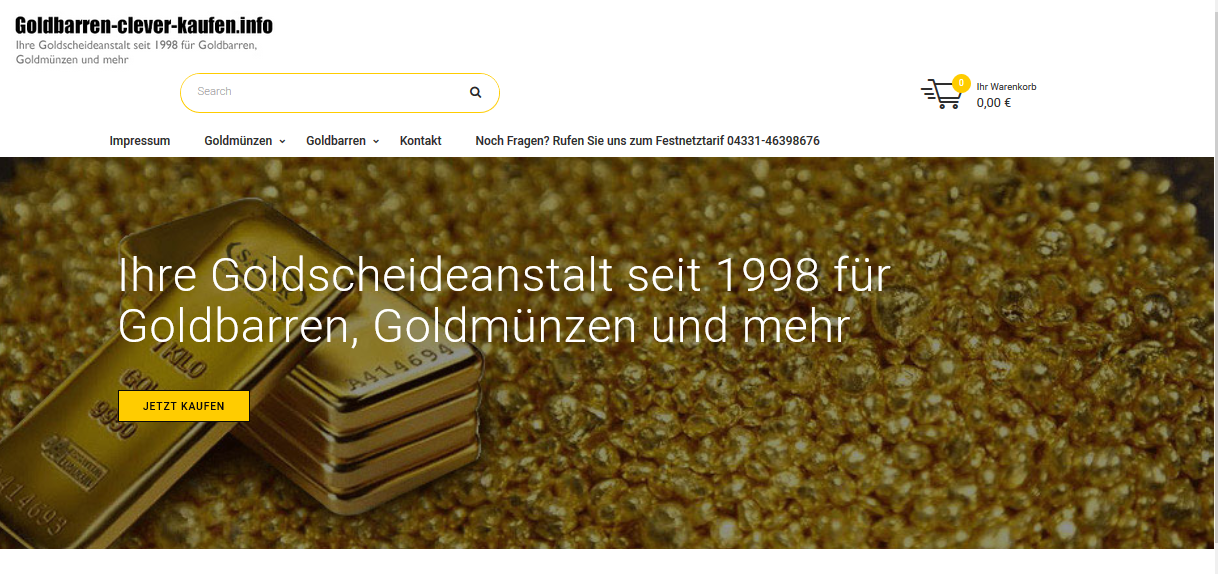Open the Kontakt menu item
Screen dimensions: 1218x574
tap(421, 141)
